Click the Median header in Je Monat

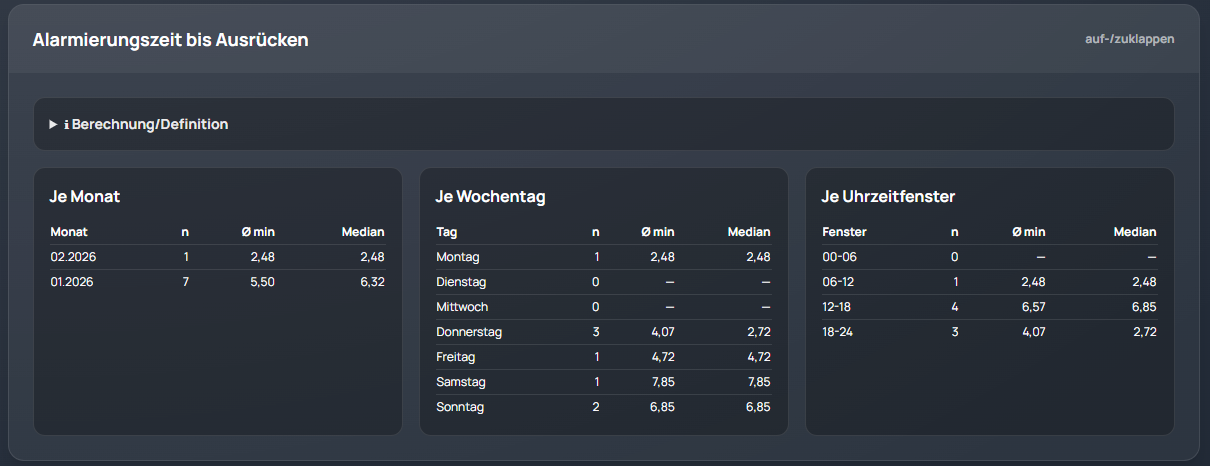click(x=363, y=232)
